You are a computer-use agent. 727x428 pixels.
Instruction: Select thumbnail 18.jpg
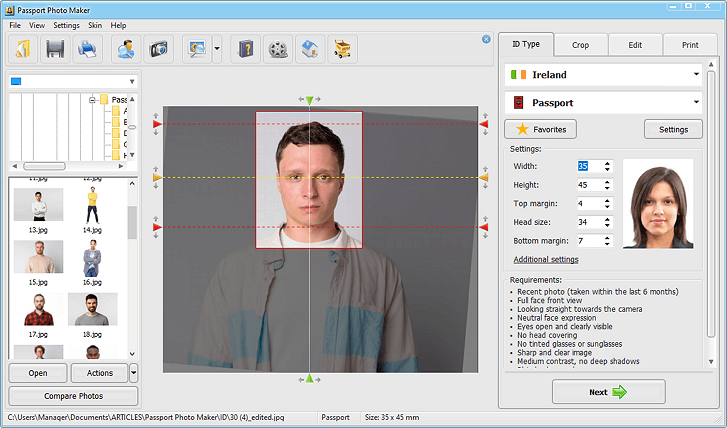(92, 314)
